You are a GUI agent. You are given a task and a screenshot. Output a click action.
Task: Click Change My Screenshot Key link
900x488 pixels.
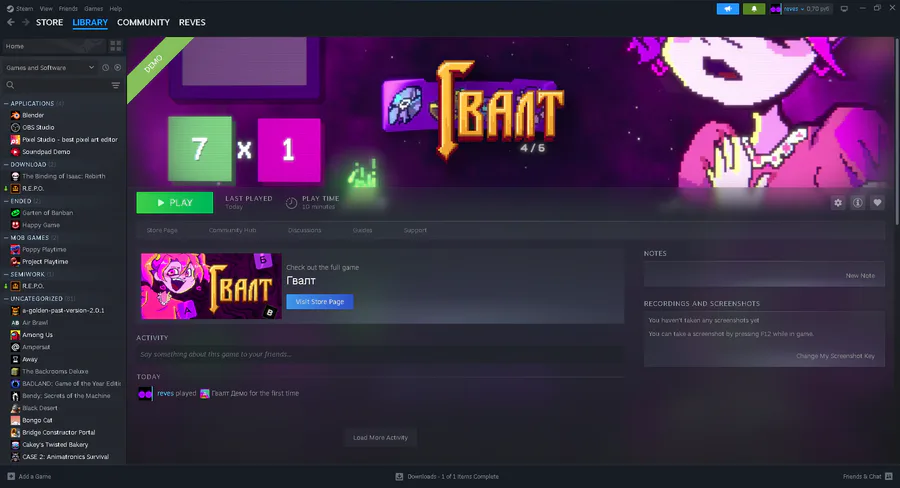click(835, 357)
